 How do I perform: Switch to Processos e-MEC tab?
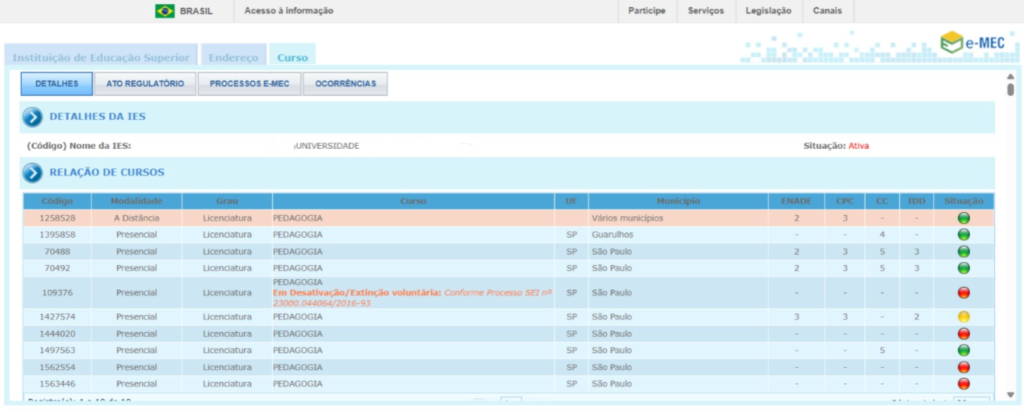click(249, 84)
